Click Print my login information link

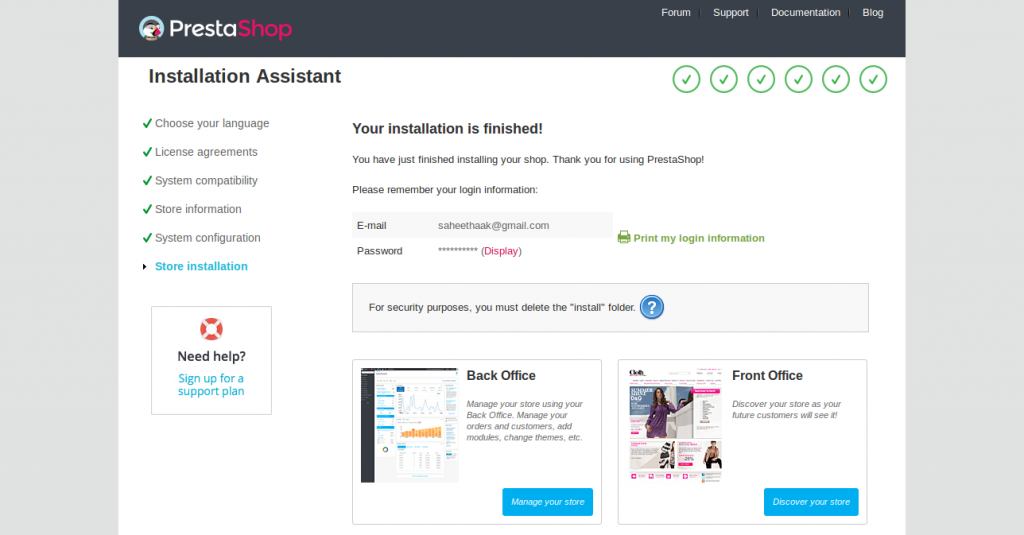(699, 238)
